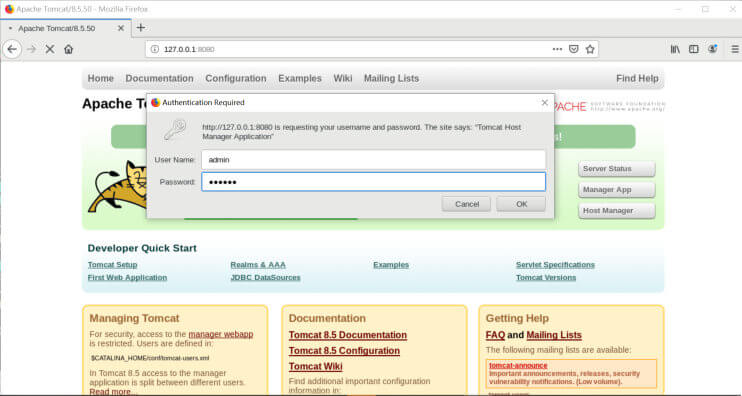Open Firefox account icon

(x=712, y=49)
